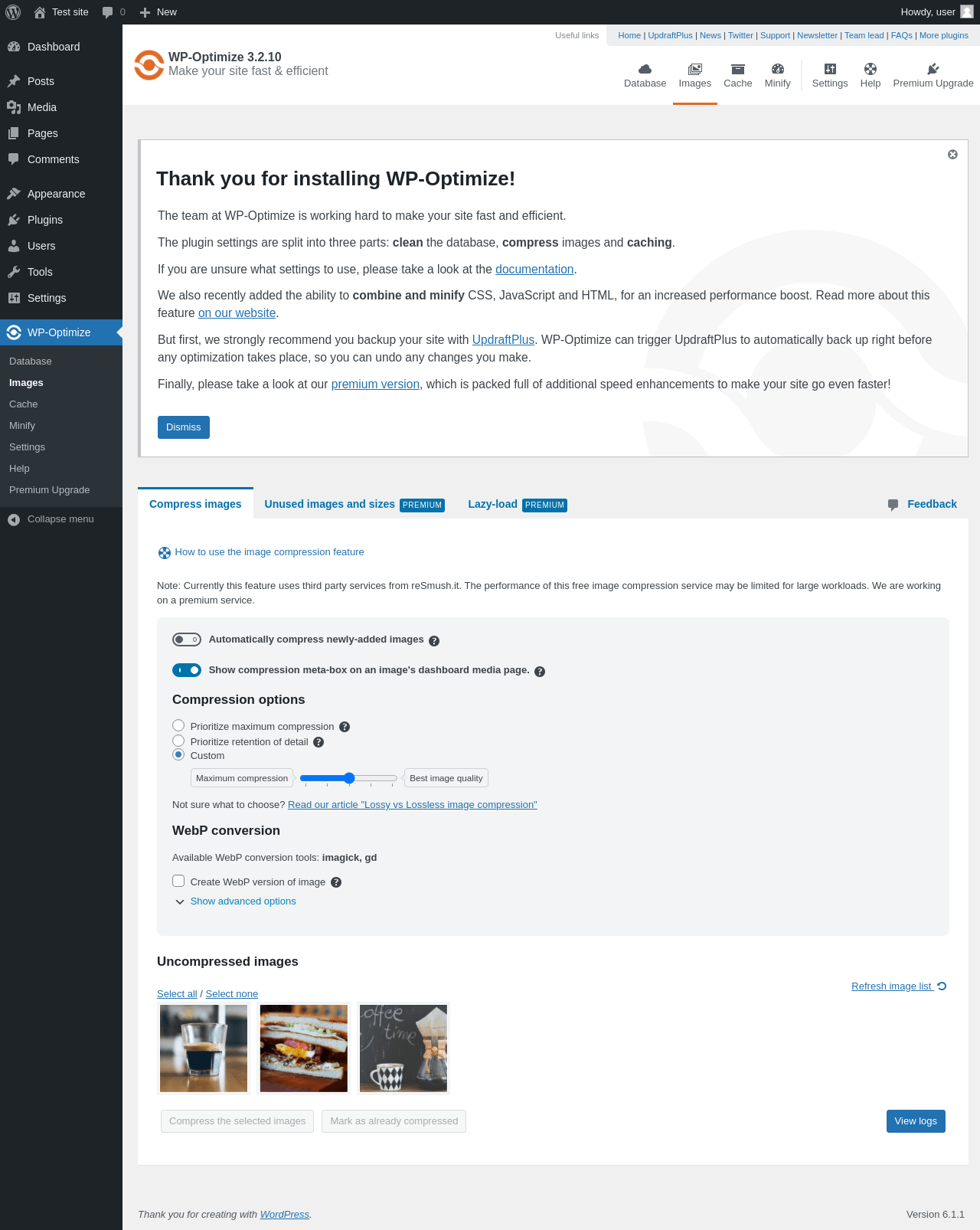Click help icon beside Prioritize retention of detail
The height and width of the screenshot is (1230, 980).
pyautogui.click(x=318, y=742)
